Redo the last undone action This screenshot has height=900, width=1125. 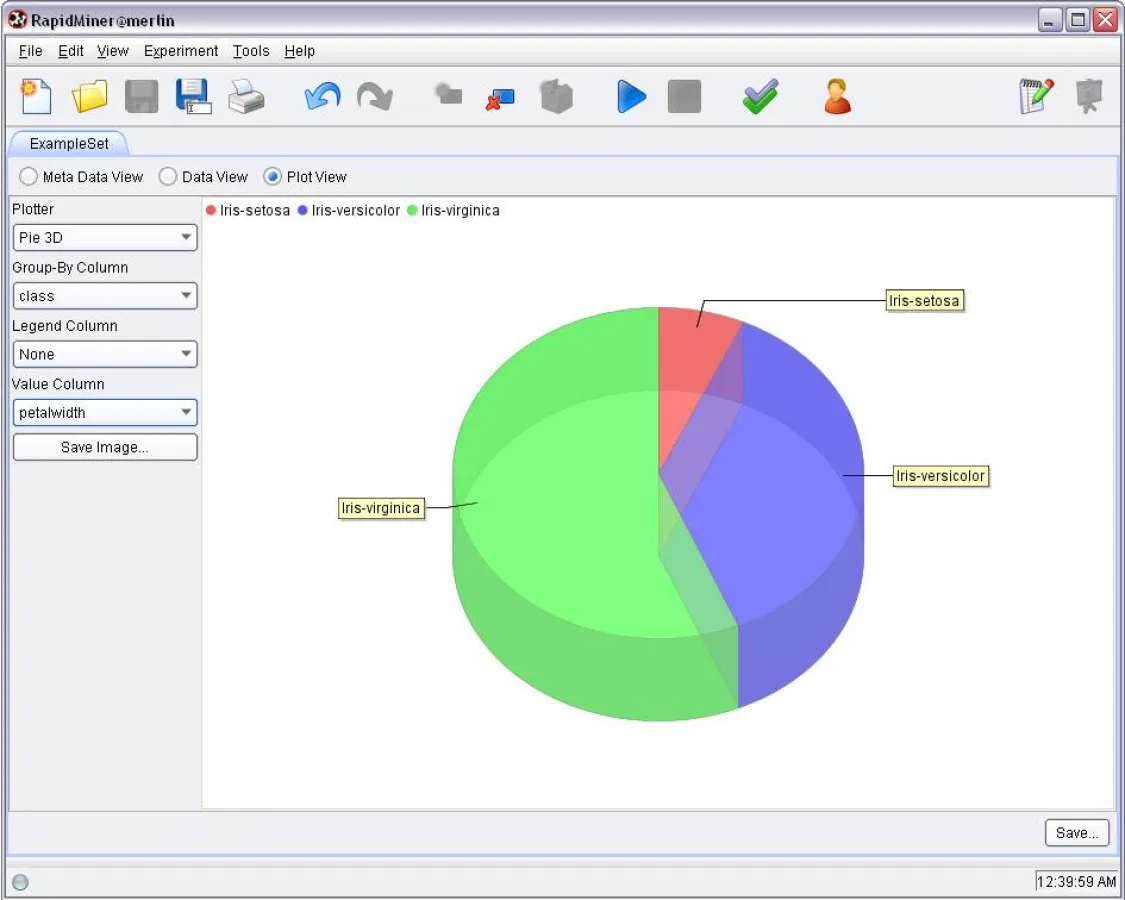(x=376, y=96)
